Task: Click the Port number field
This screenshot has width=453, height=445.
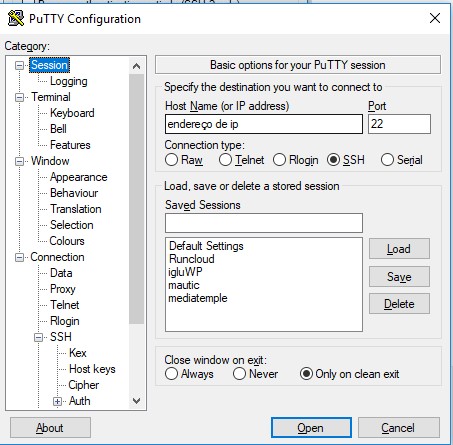Action: coord(399,124)
